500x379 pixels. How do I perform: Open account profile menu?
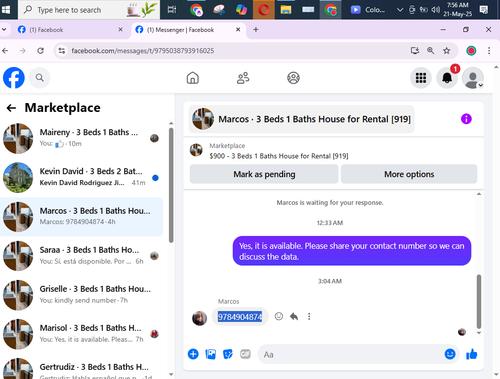pyautogui.click(x=473, y=78)
